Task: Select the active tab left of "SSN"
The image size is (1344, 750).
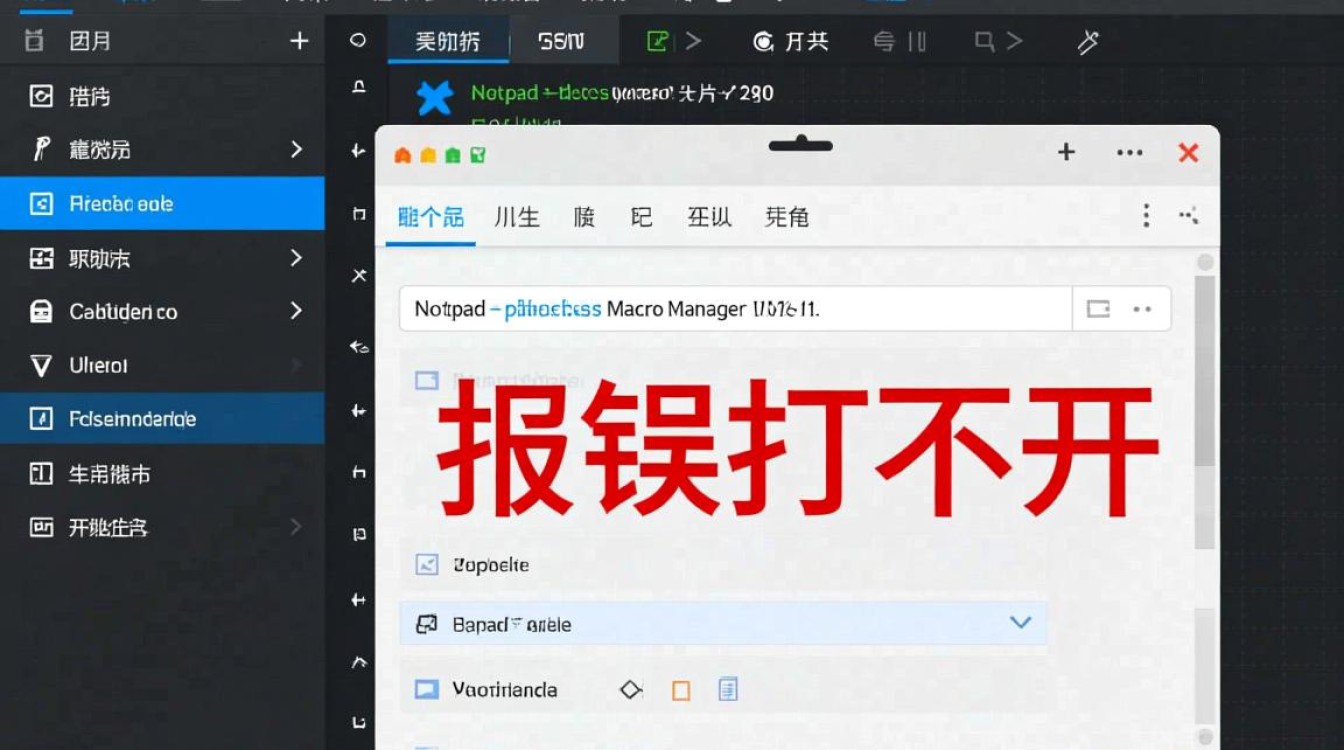Action: (448, 41)
